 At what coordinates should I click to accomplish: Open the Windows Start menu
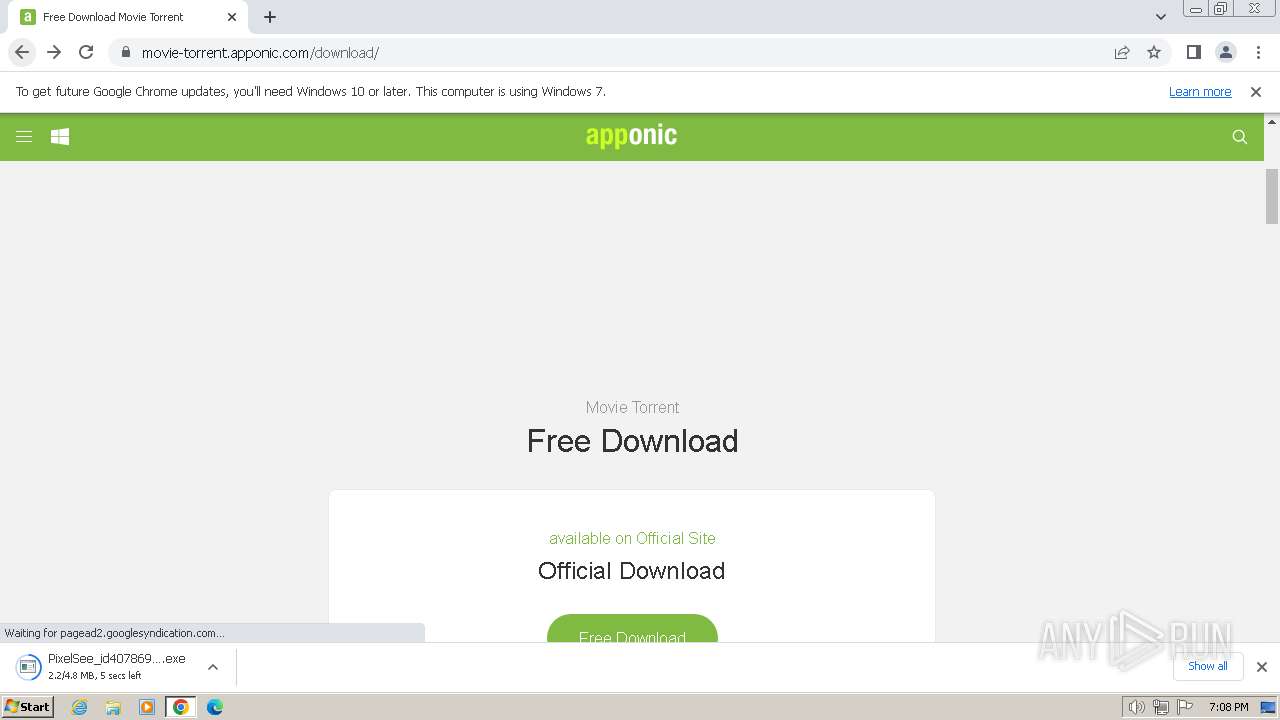click(x=27, y=707)
